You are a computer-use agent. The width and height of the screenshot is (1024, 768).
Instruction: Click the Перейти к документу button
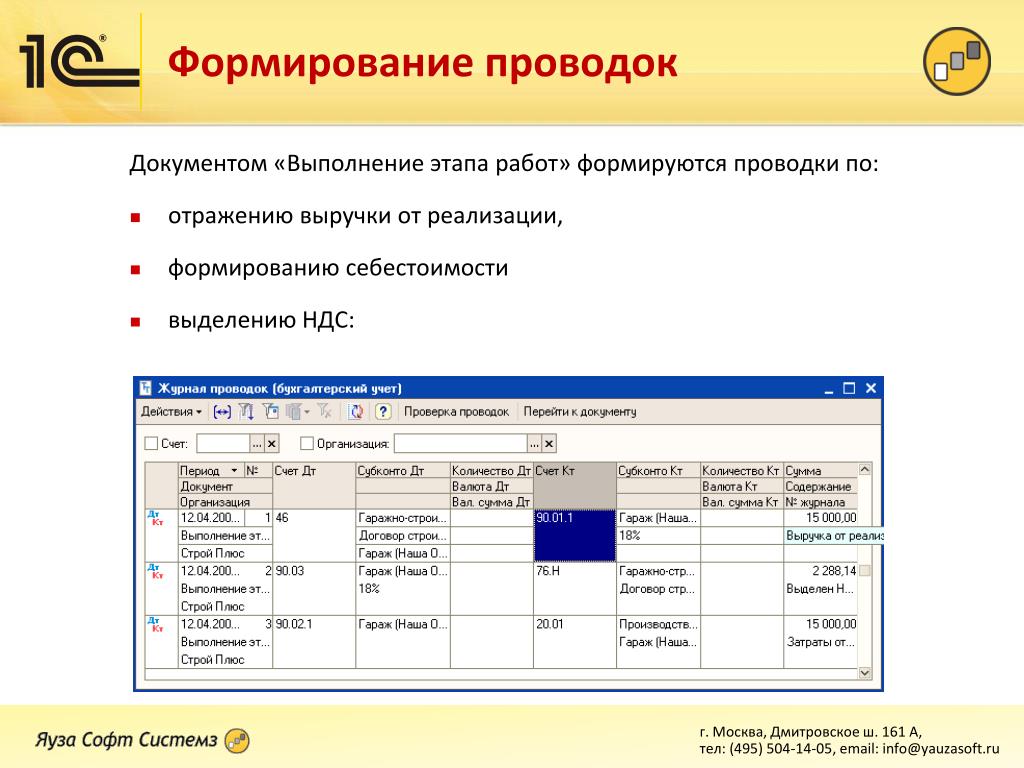tap(579, 412)
